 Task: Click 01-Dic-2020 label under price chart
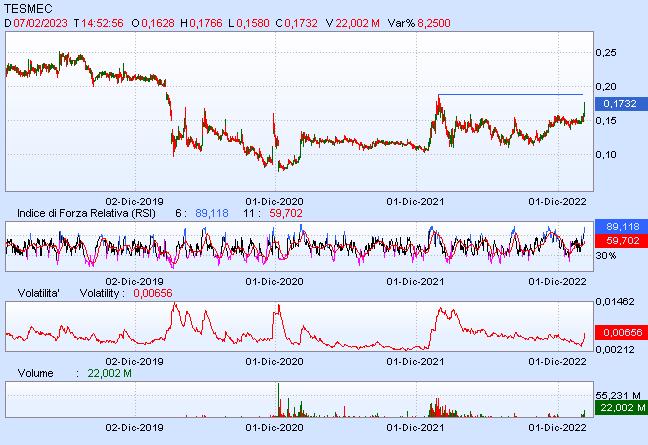(274, 202)
